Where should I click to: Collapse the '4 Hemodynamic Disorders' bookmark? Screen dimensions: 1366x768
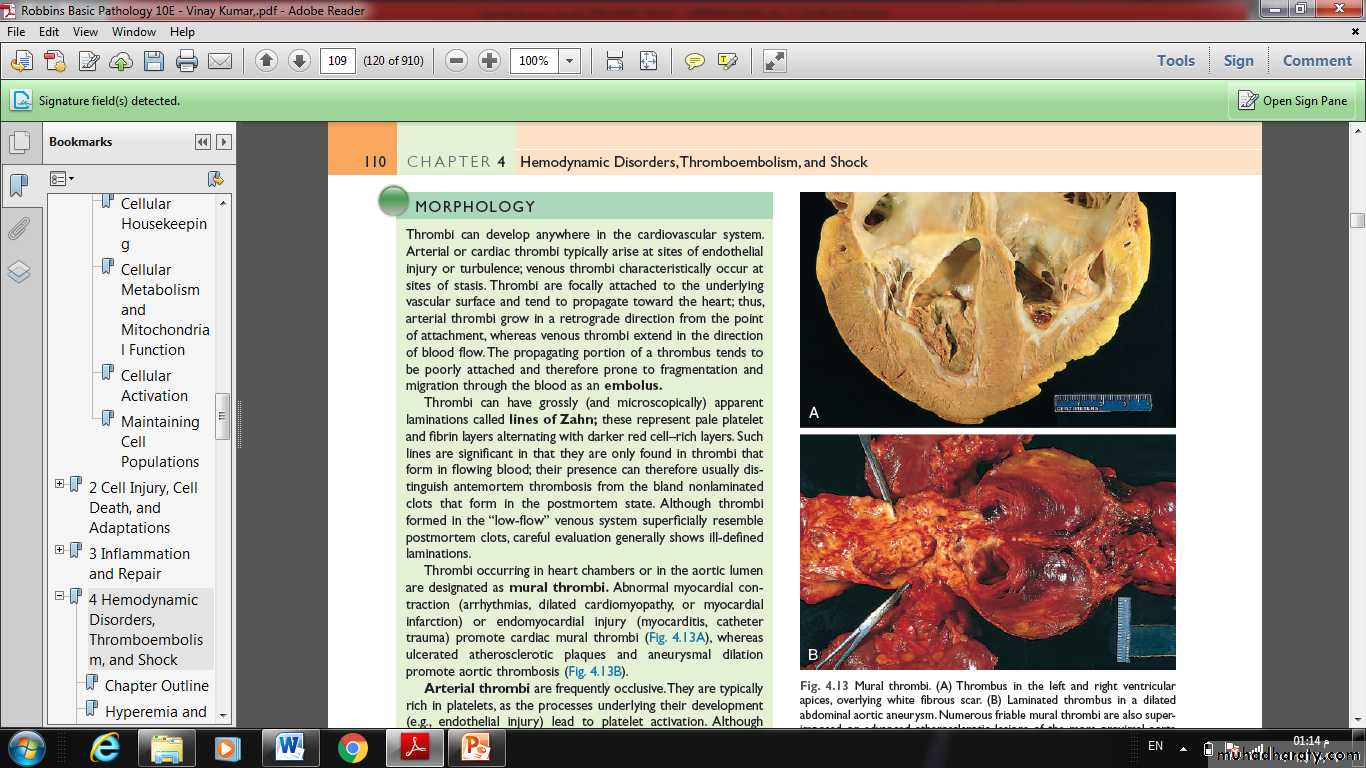60,596
